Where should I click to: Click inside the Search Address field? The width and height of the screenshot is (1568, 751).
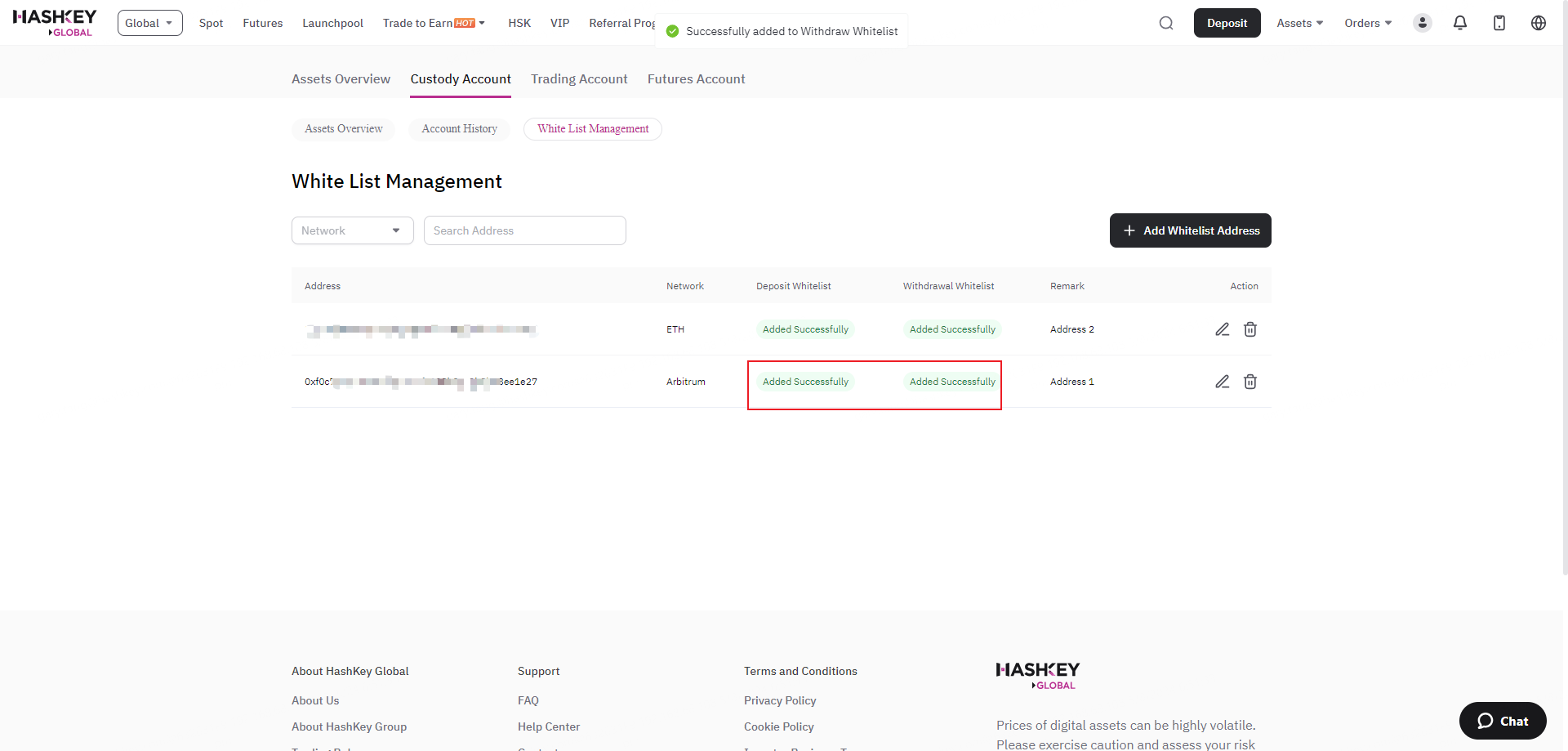(x=524, y=230)
